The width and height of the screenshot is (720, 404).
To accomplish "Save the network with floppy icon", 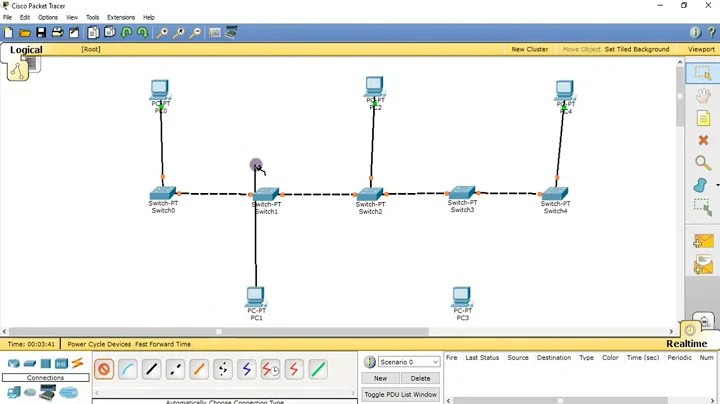I will point(41,33).
